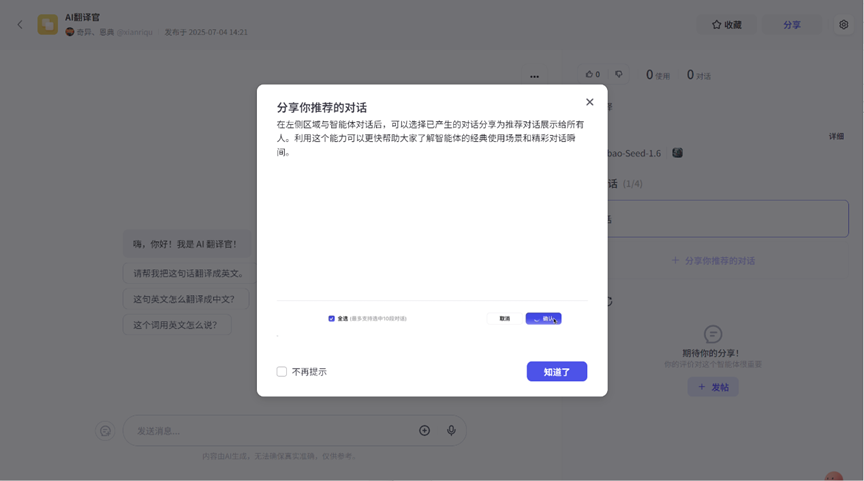Open the AI翻译官 app logo icon
This screenshot has height=481, width=864.
click(x=47, y=24)
